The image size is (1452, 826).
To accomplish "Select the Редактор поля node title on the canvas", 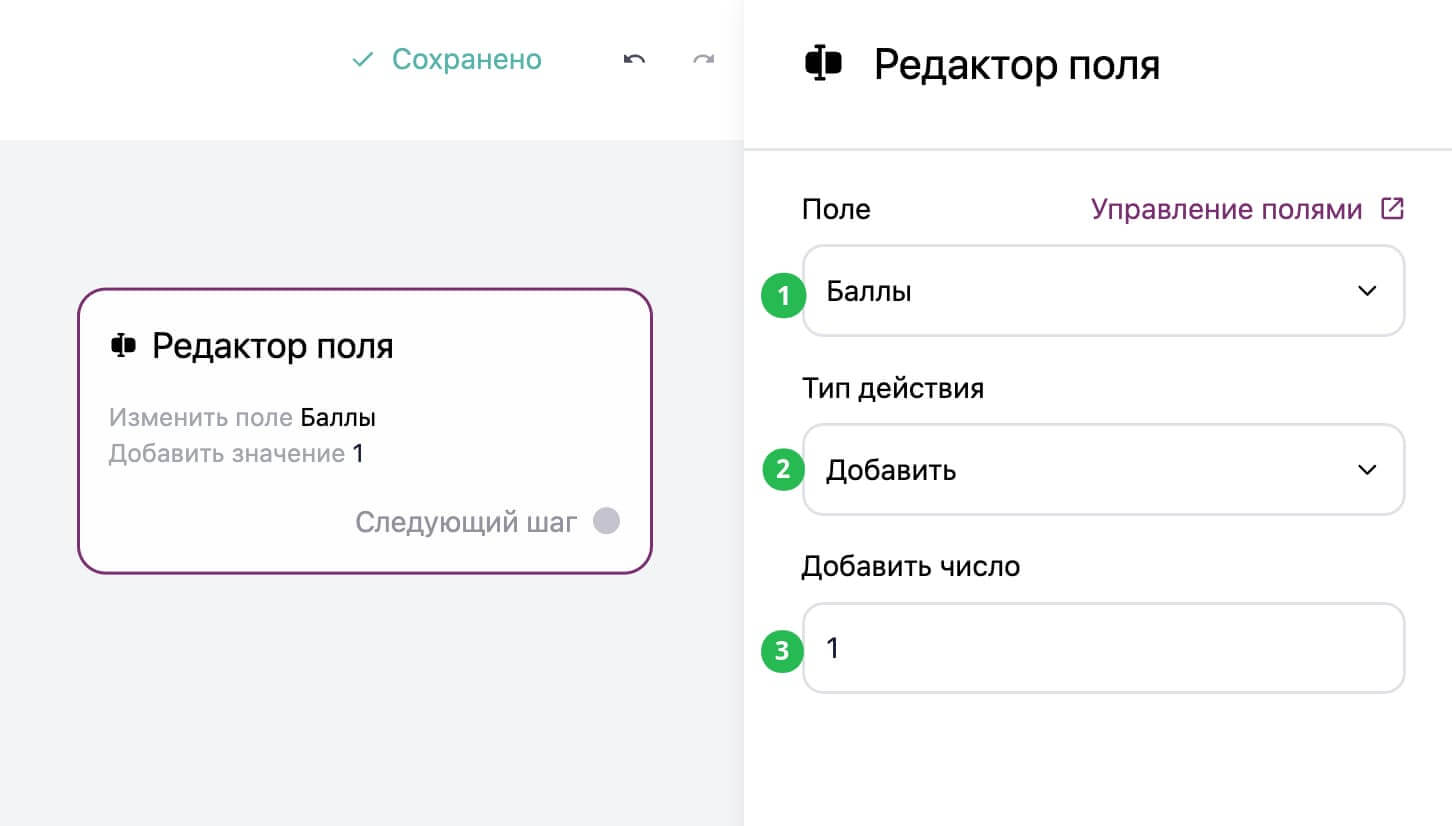I will (x=273, y=346).
